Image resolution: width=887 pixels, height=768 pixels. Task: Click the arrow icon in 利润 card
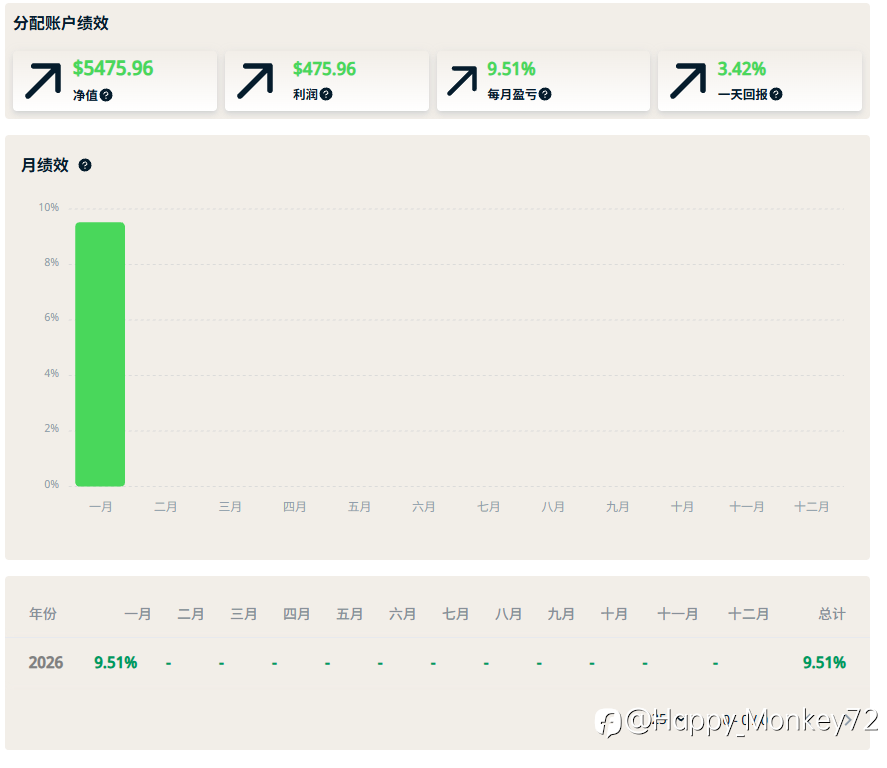click(x=255, y=81)
